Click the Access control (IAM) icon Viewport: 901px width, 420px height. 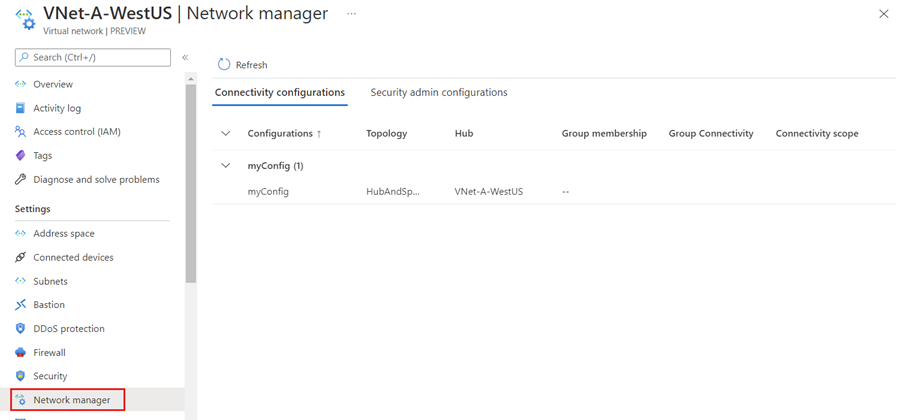click(x=21, y=132)
